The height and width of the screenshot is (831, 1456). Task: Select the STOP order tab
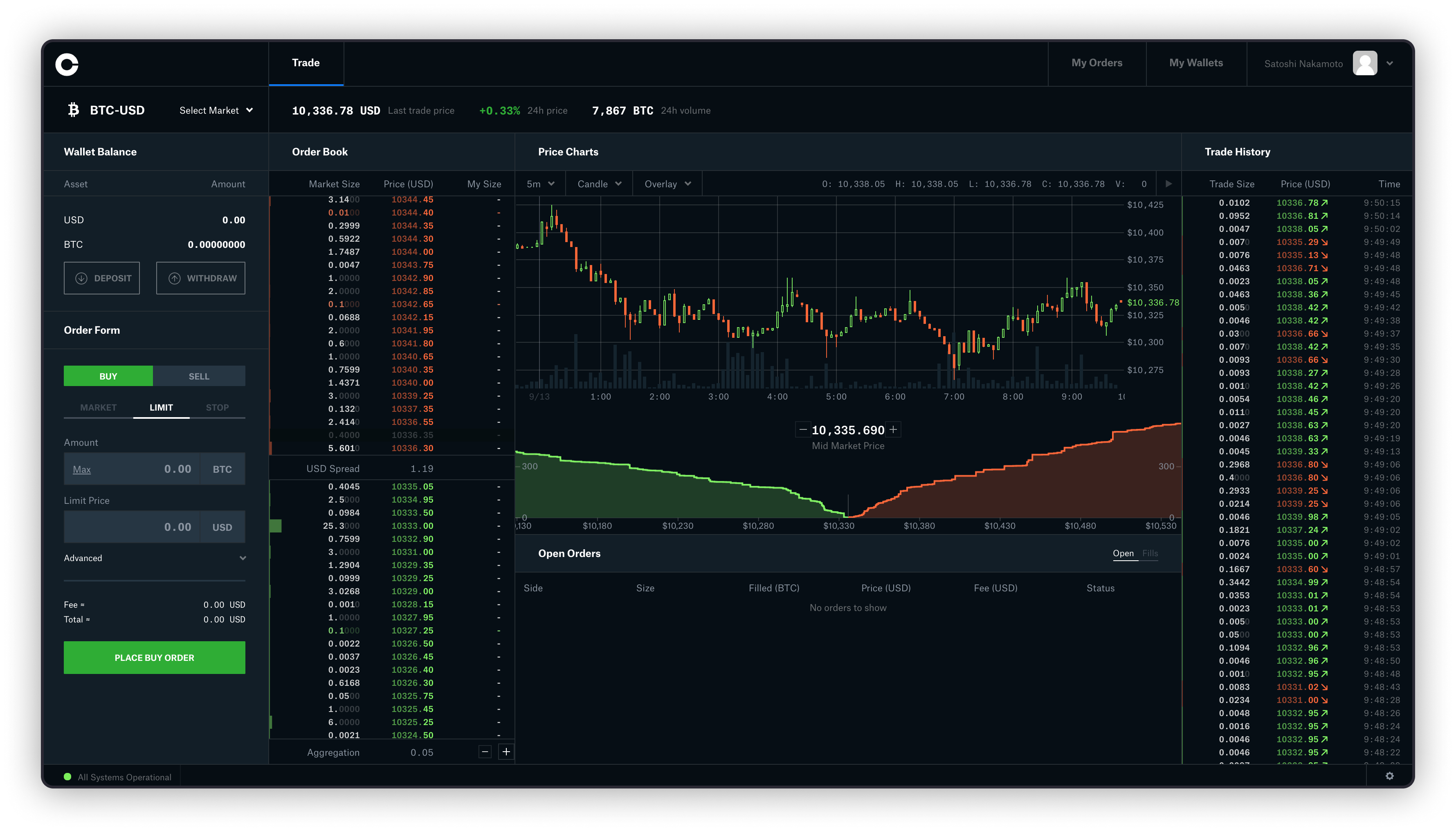point(217,407)
